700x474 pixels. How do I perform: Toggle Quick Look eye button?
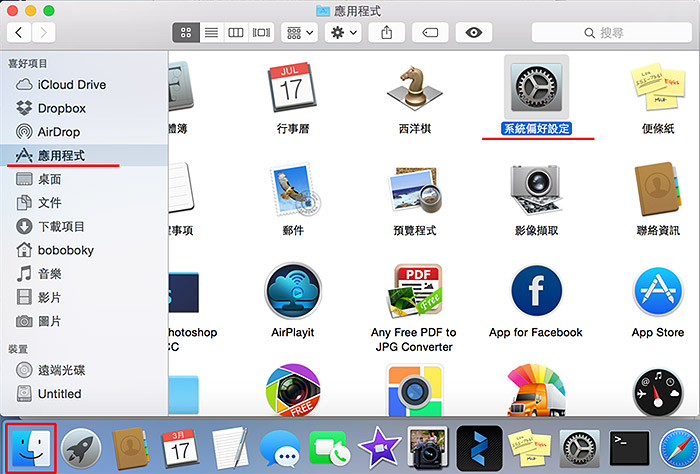click(x=474, y=32)
